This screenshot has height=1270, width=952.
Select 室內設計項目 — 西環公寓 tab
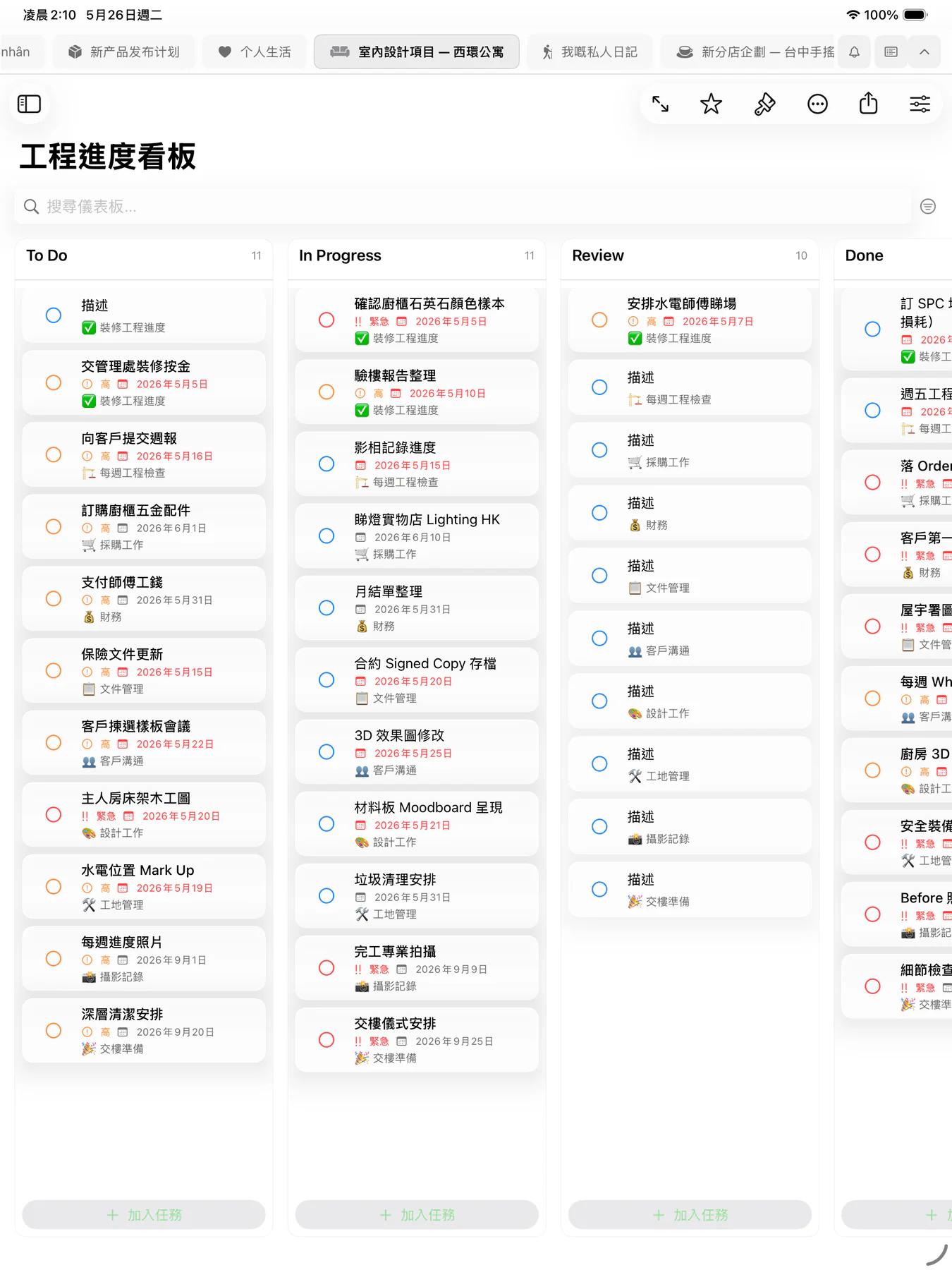(417, 52)
